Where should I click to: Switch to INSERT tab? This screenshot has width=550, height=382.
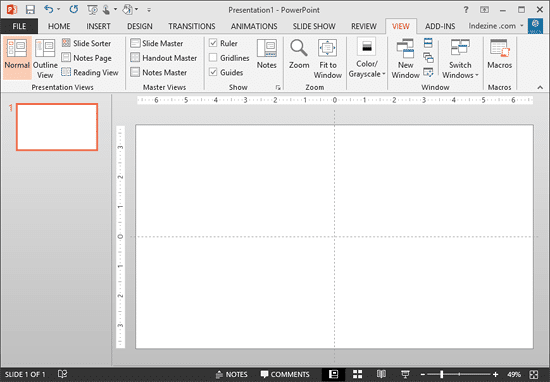click(x=98, y=26)
